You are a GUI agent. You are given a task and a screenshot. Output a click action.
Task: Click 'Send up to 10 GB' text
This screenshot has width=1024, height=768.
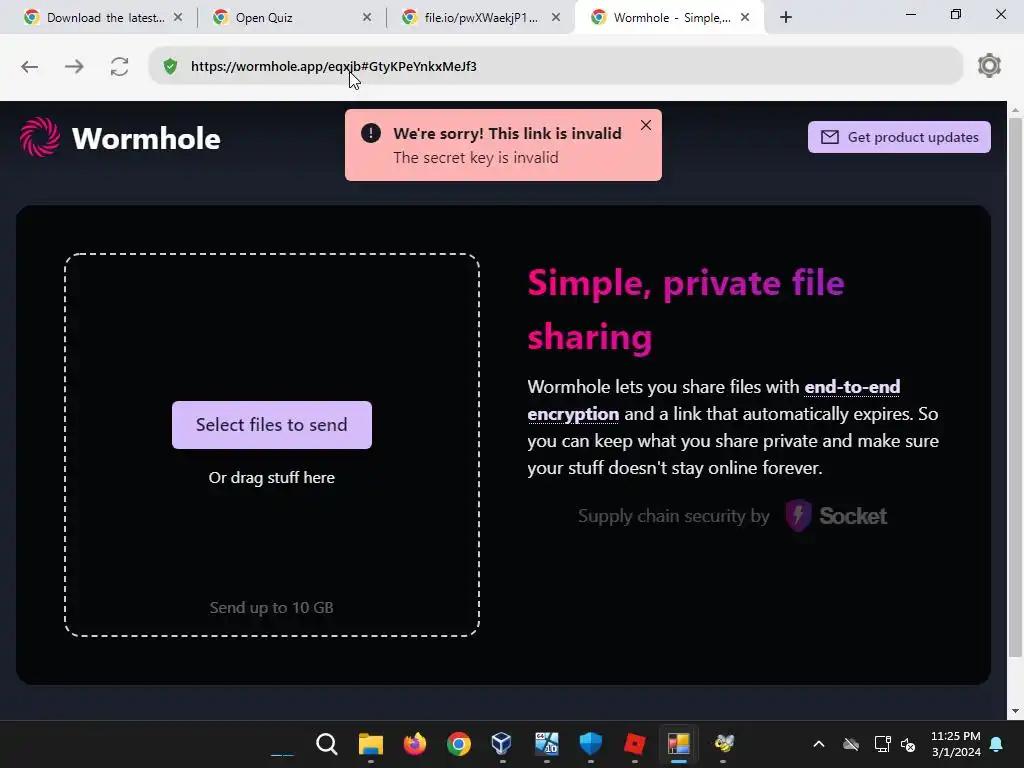tap(272, 607)
